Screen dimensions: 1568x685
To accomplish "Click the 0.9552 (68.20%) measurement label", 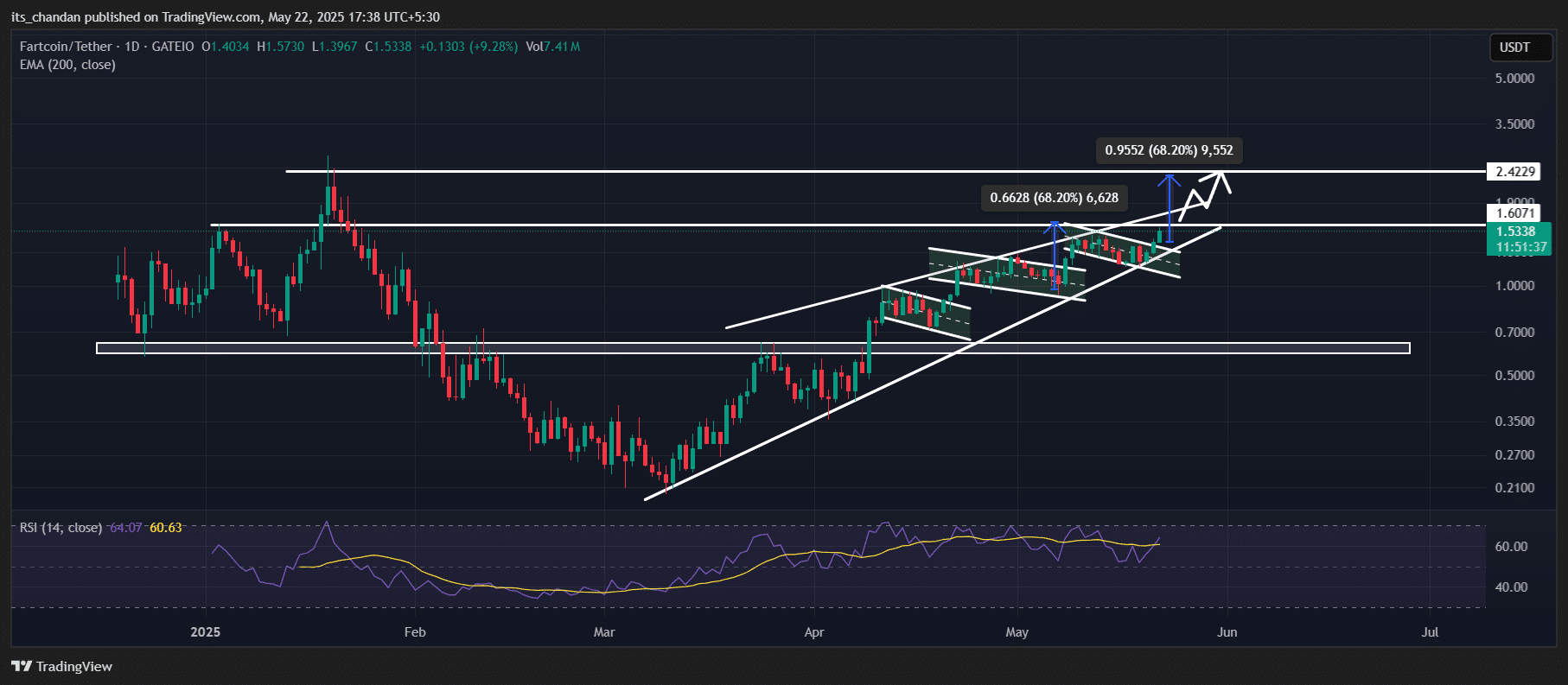I will tap(1169, 150).
